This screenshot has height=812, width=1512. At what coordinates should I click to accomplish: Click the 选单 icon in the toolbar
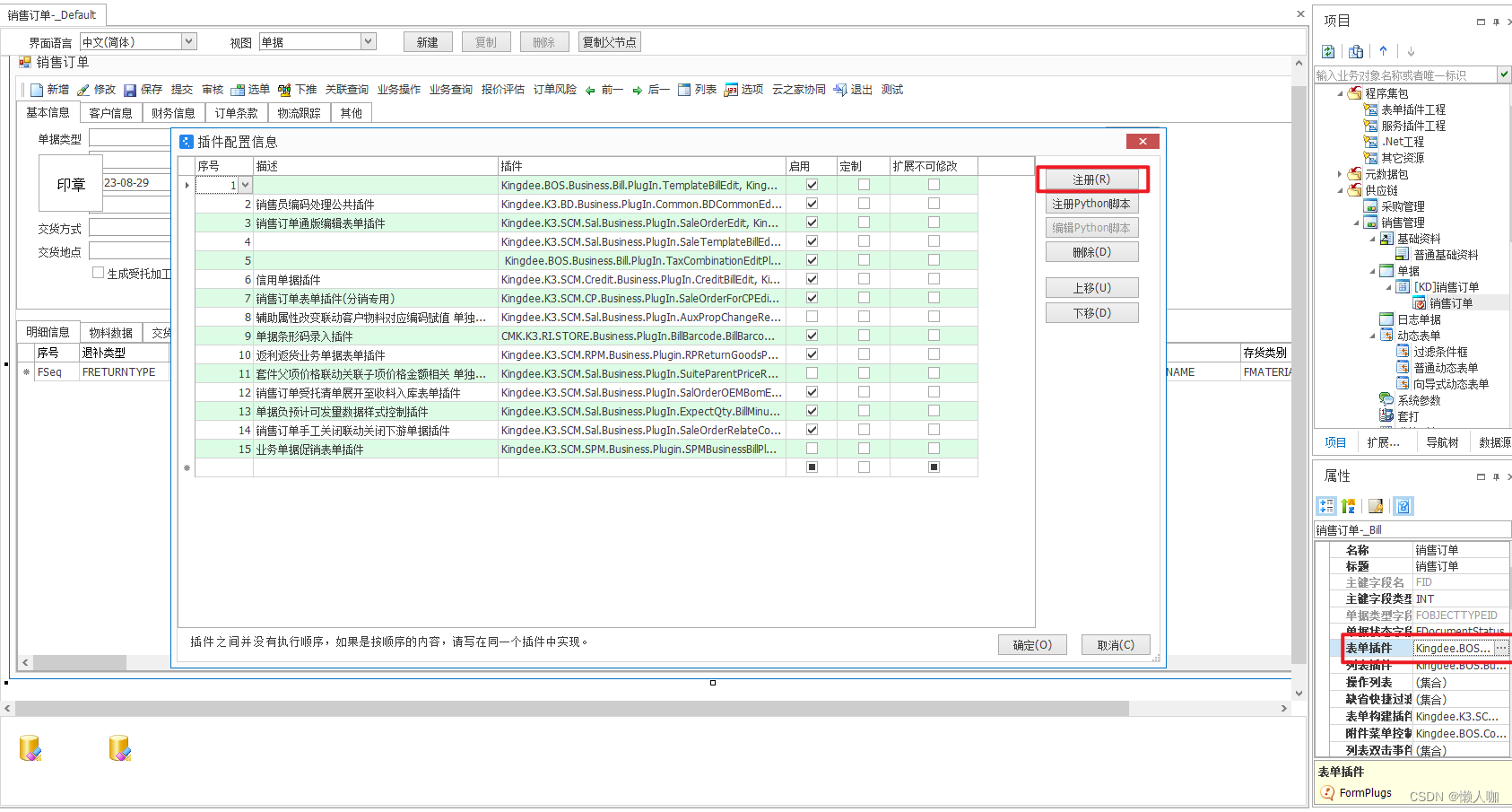(x=238, y=90)
